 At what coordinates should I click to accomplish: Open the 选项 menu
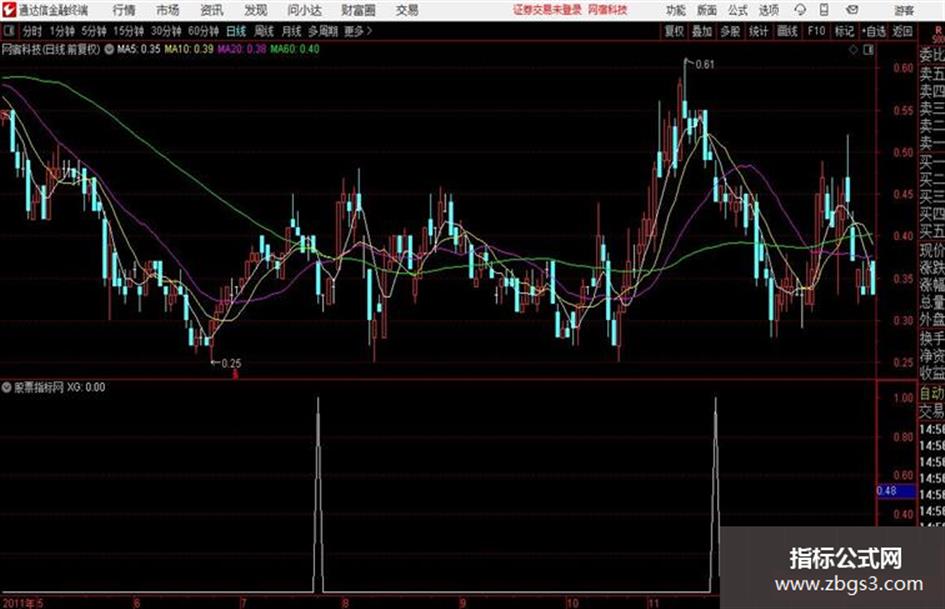tap(768, 10)
